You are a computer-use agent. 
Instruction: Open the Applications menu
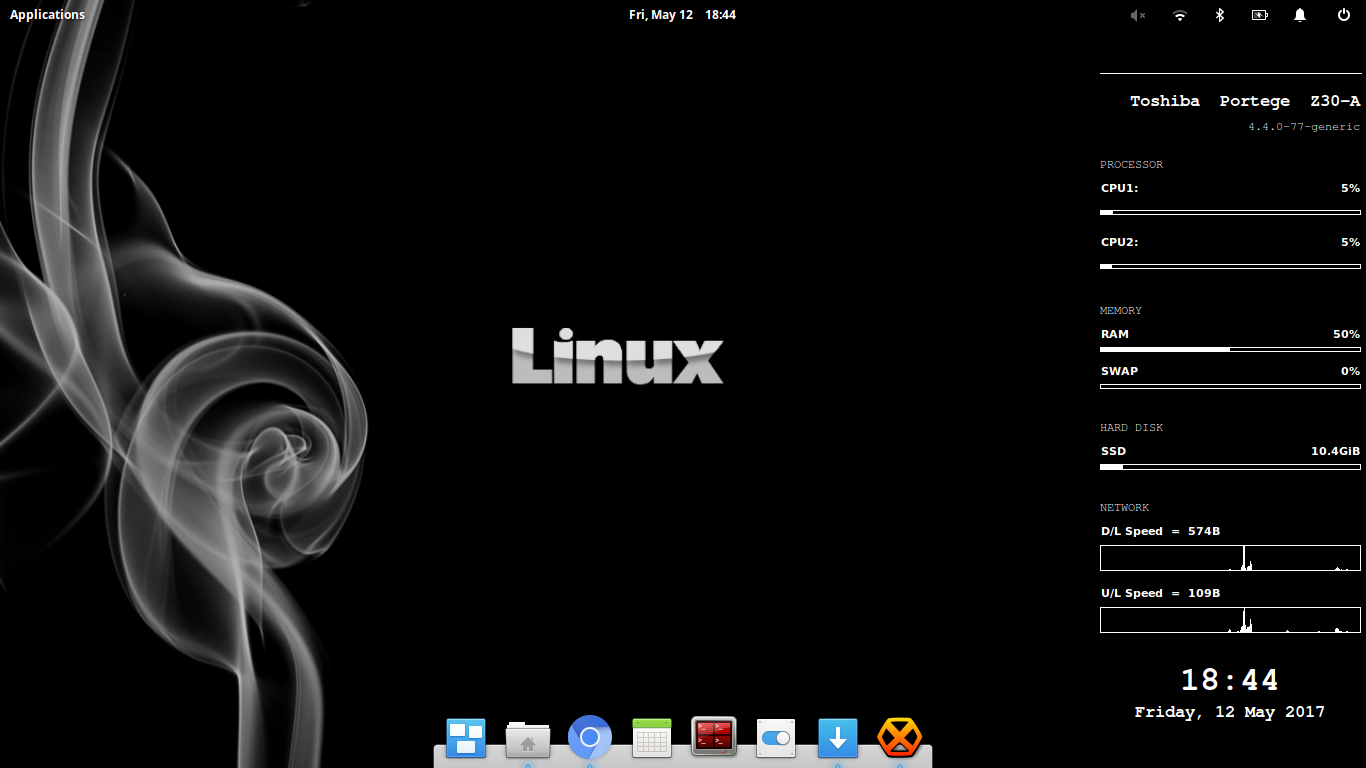click(x=47, y=15)
